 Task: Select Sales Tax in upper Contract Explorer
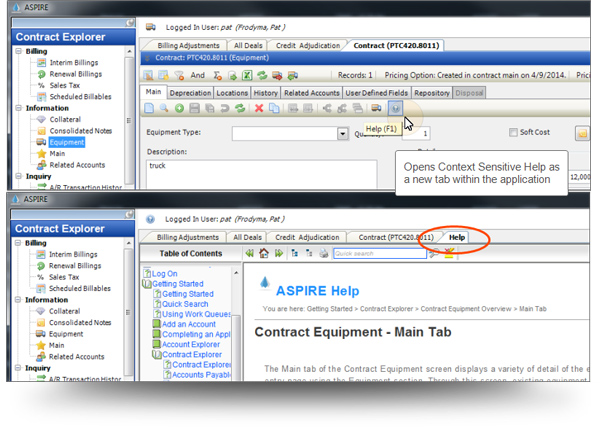coord(65,85)
